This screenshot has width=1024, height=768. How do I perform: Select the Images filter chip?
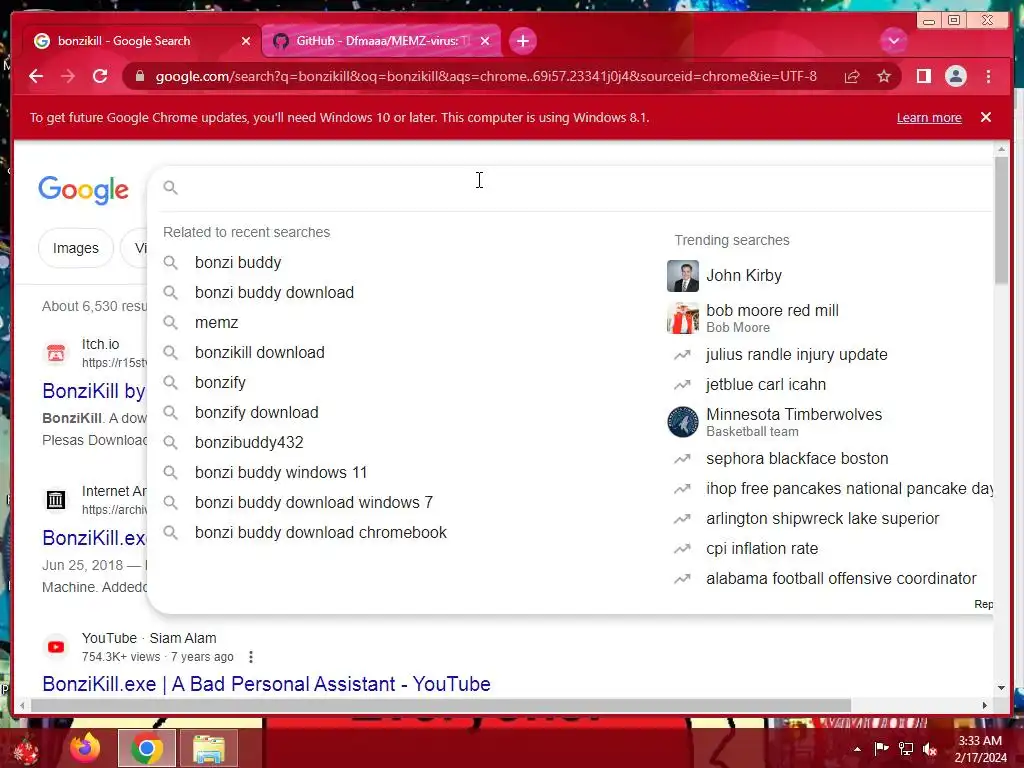[x=76, y=248]
